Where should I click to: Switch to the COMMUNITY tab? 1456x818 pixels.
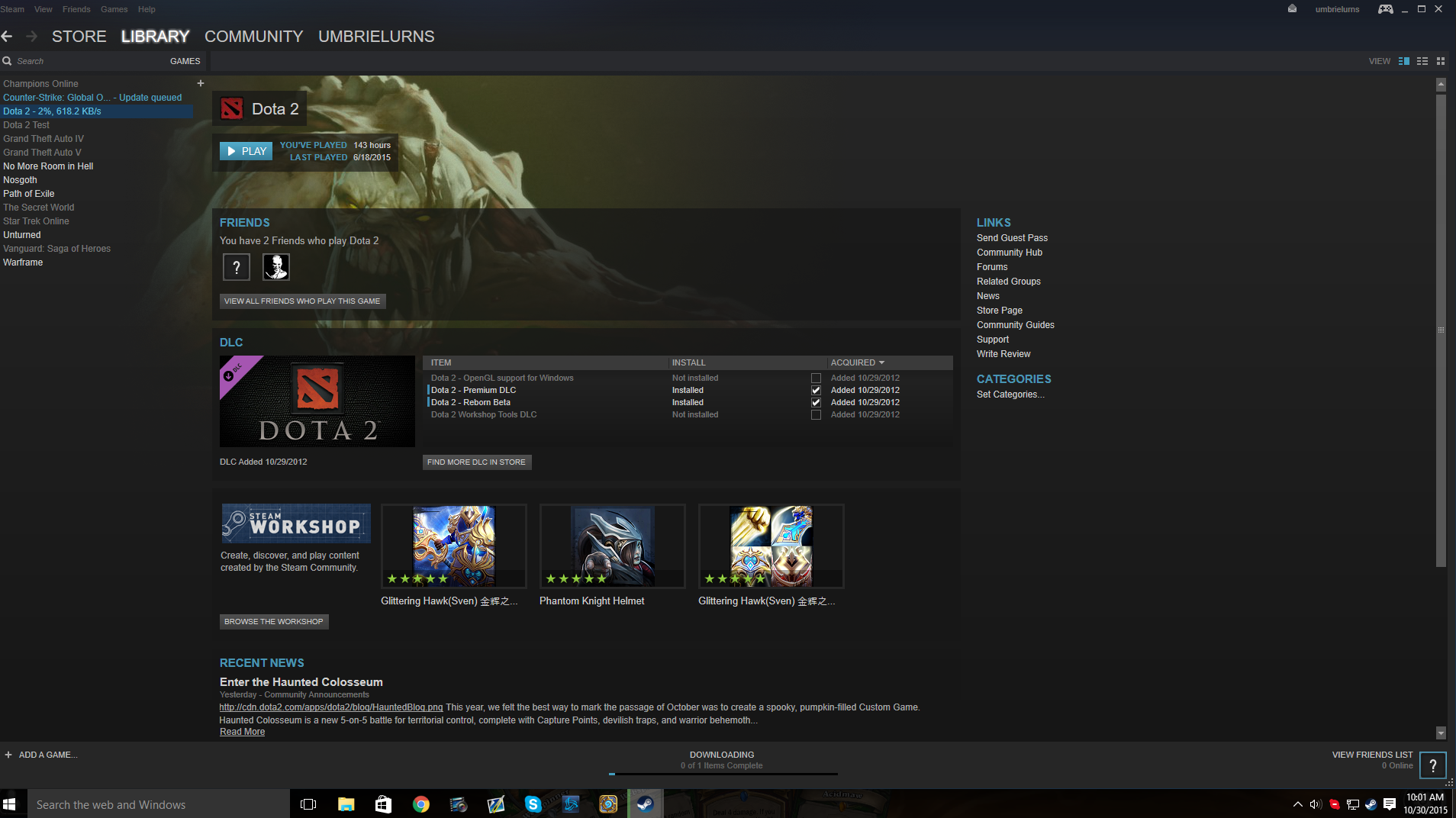click(x=254, y=37)
